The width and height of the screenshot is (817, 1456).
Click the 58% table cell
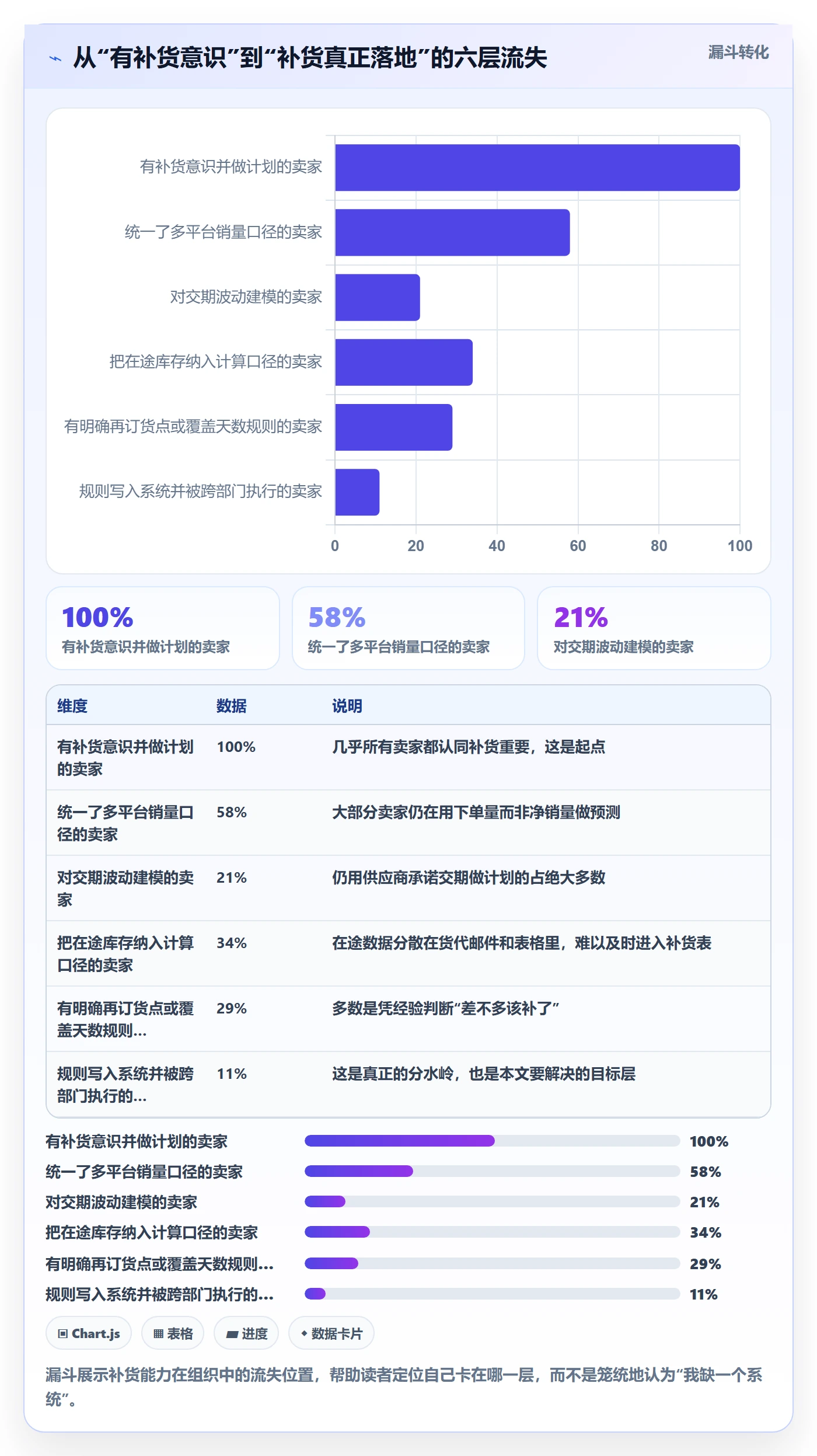[232, 812]
